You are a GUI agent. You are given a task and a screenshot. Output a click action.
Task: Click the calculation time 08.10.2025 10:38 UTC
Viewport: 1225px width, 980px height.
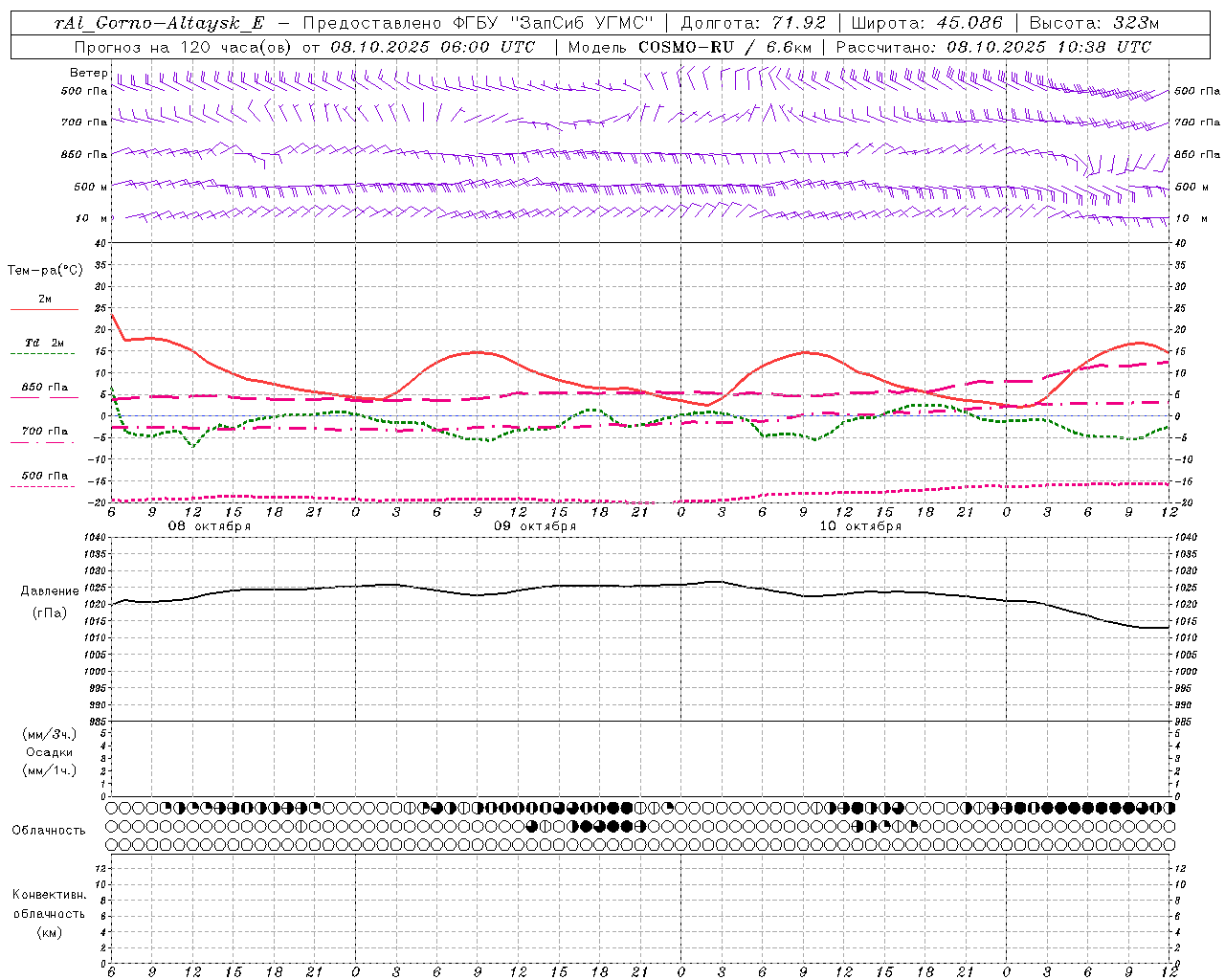(x=1049, y=47)
